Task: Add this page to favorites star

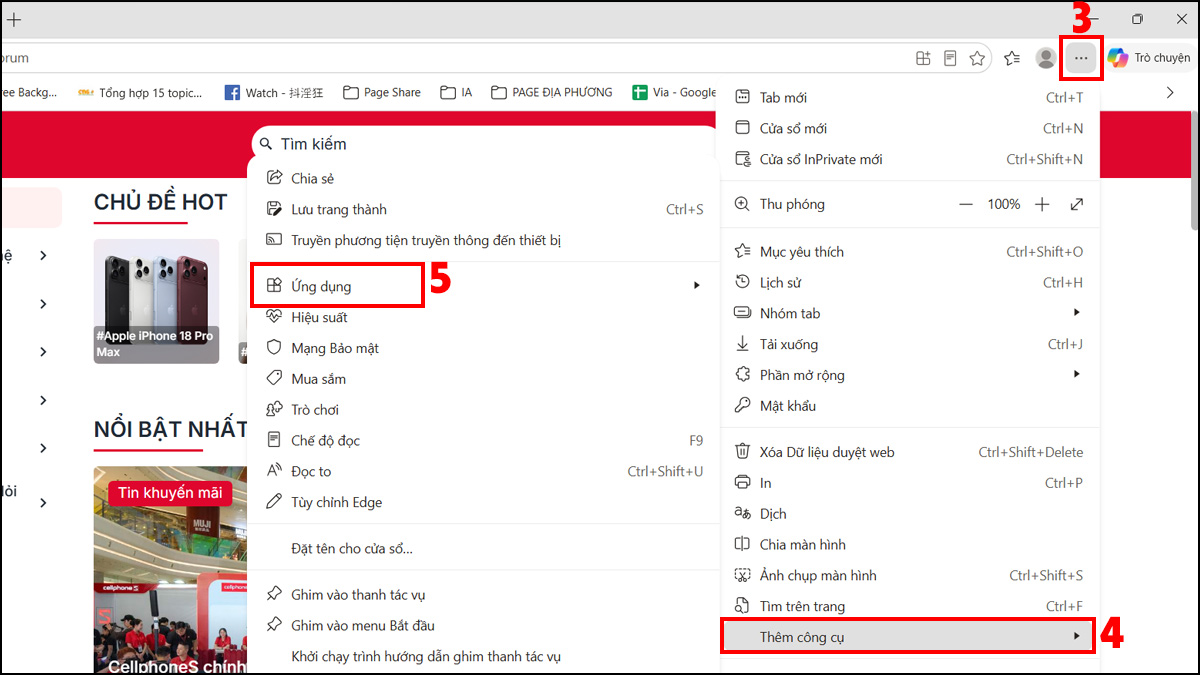Action: (x=977, y=58)
